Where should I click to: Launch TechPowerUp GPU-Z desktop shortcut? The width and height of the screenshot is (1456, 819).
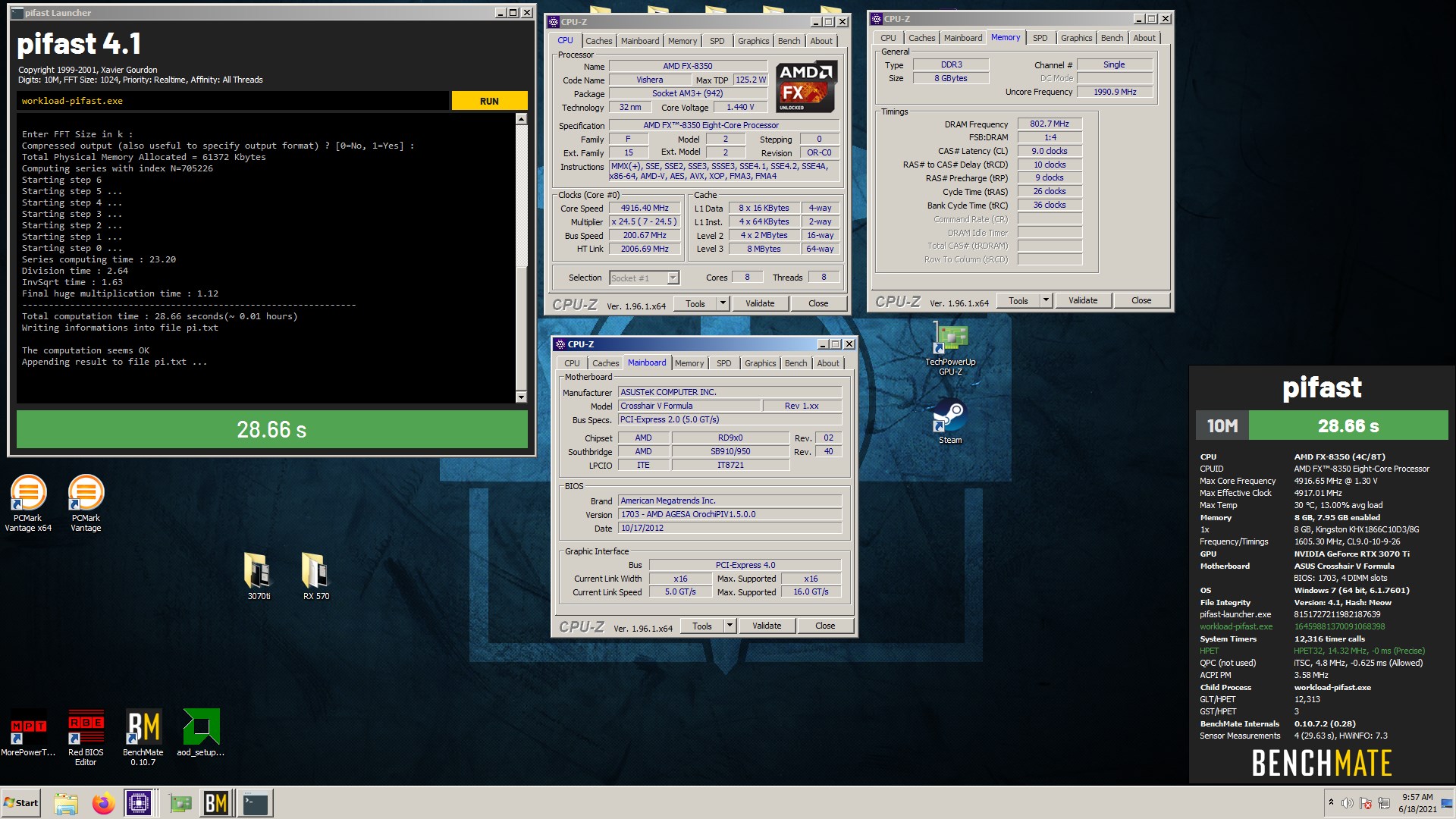point(950,350)
